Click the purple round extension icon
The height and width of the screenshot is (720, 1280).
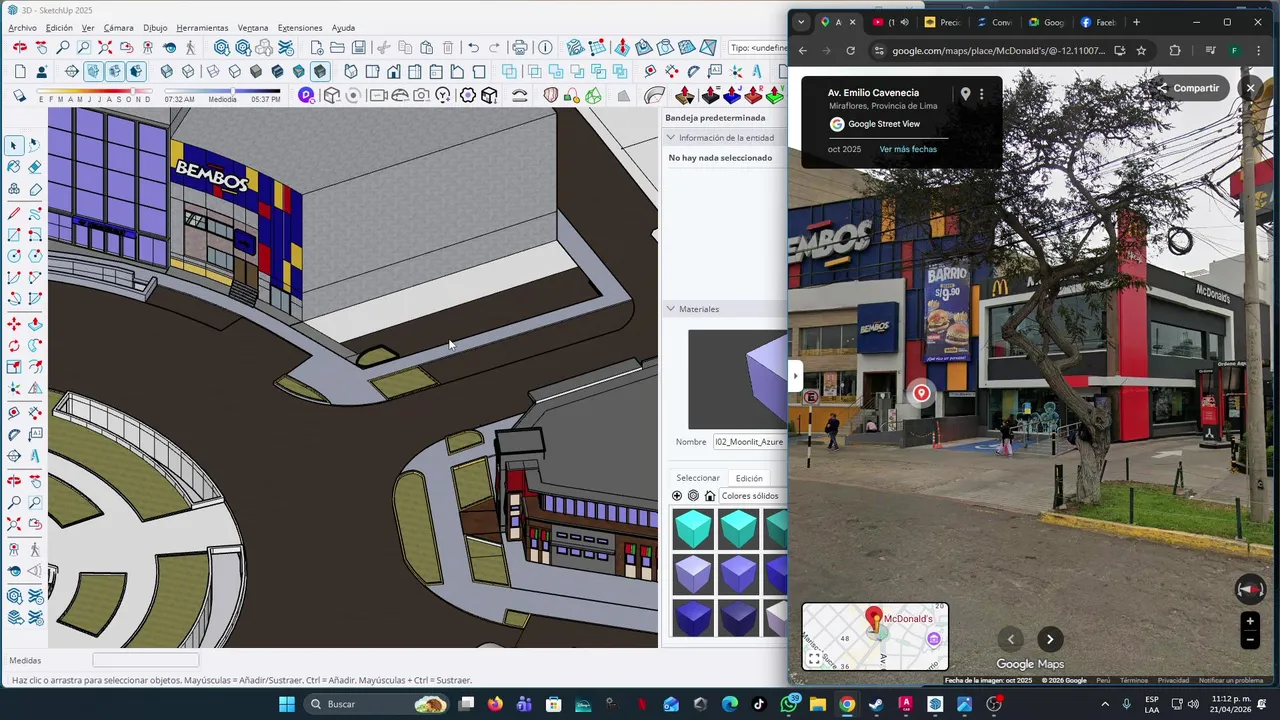pyautogui.click(x=306, y=95)
